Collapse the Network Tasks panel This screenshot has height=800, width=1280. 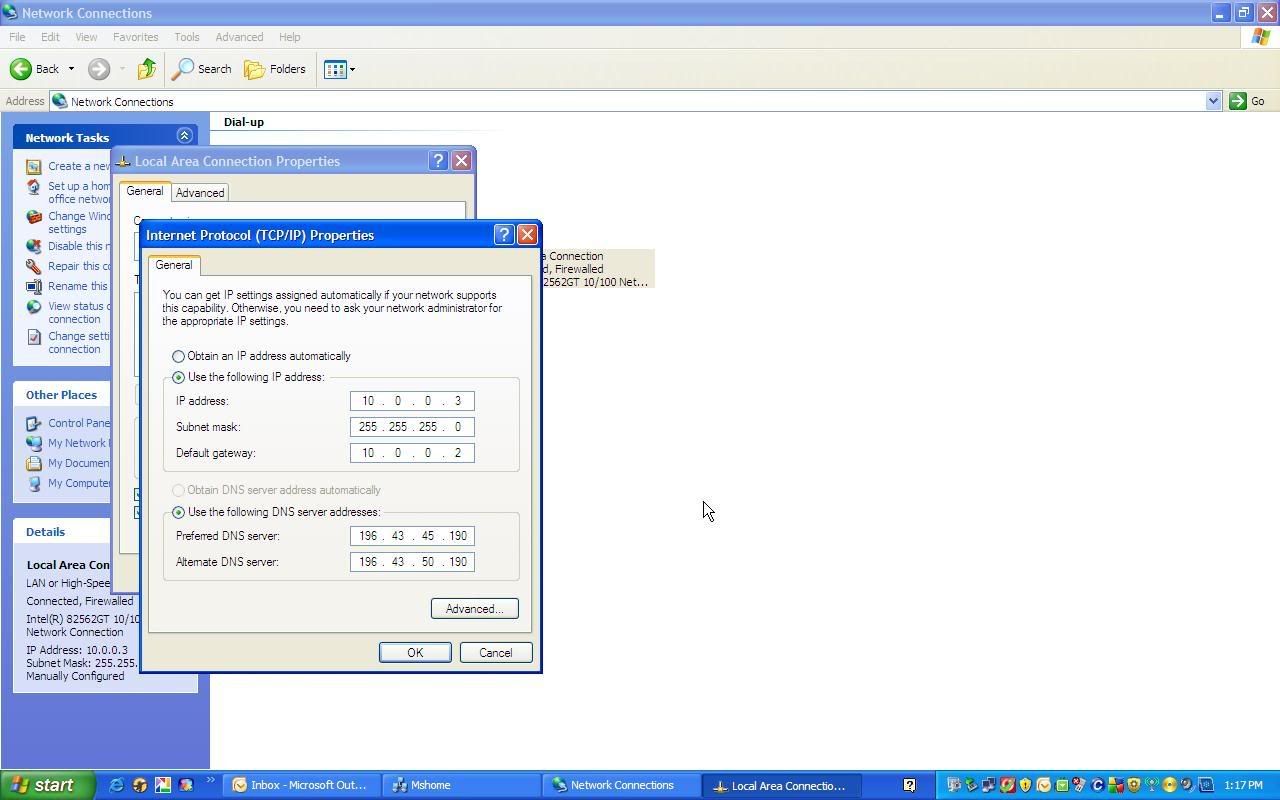click(184, 136)
